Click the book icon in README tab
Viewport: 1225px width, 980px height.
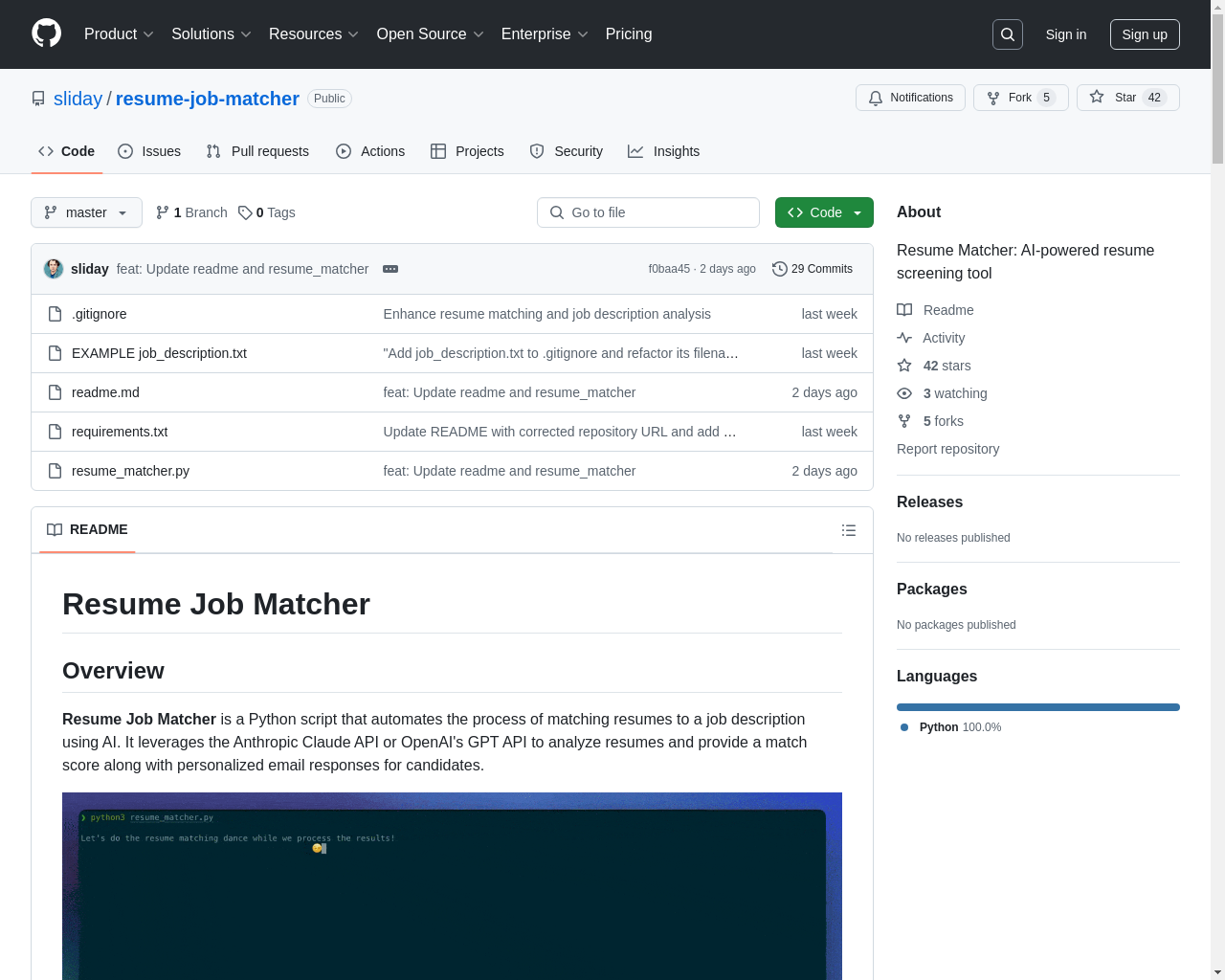click(55, 530)
